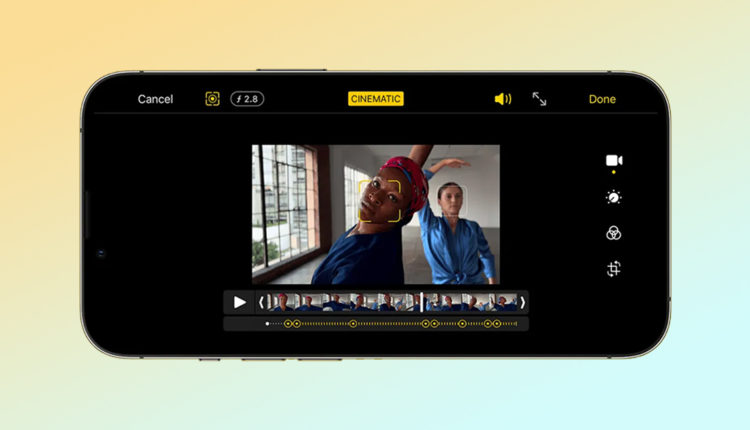This screenshot has width=750, height=430.
Task: Select the video camera editing tool
Action: 614,161
